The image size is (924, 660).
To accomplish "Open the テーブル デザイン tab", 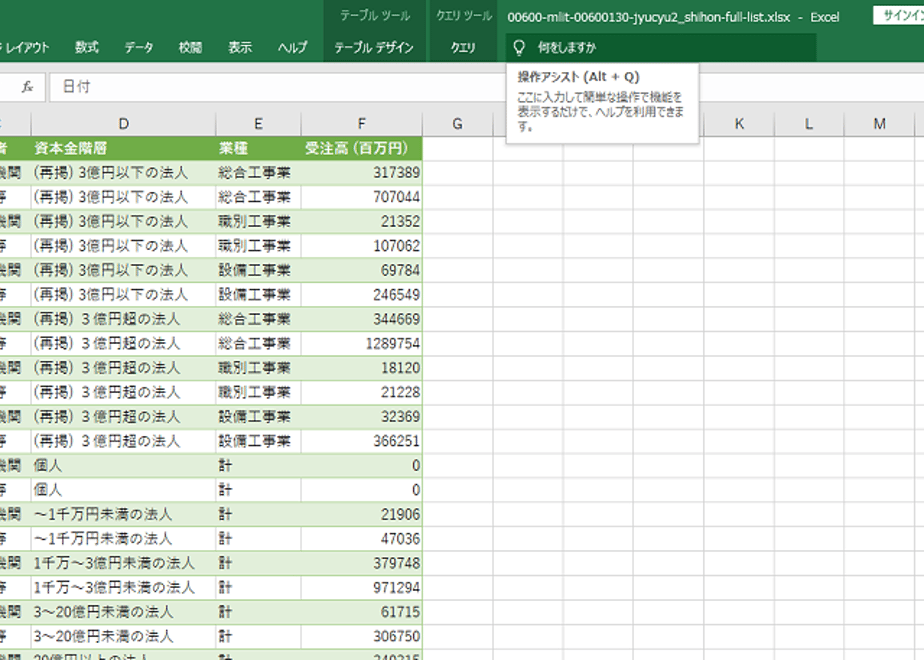I will tap(374, 47).
